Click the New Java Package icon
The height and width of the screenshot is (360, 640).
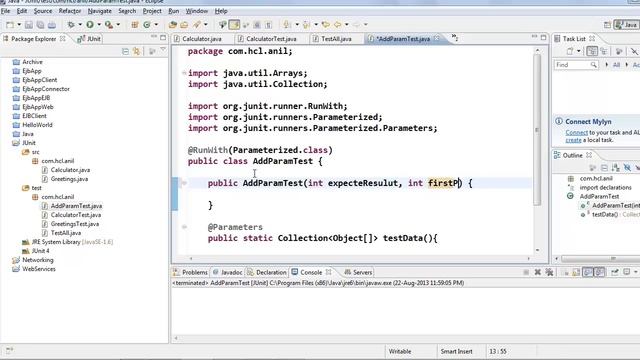[x=134, y=24]
